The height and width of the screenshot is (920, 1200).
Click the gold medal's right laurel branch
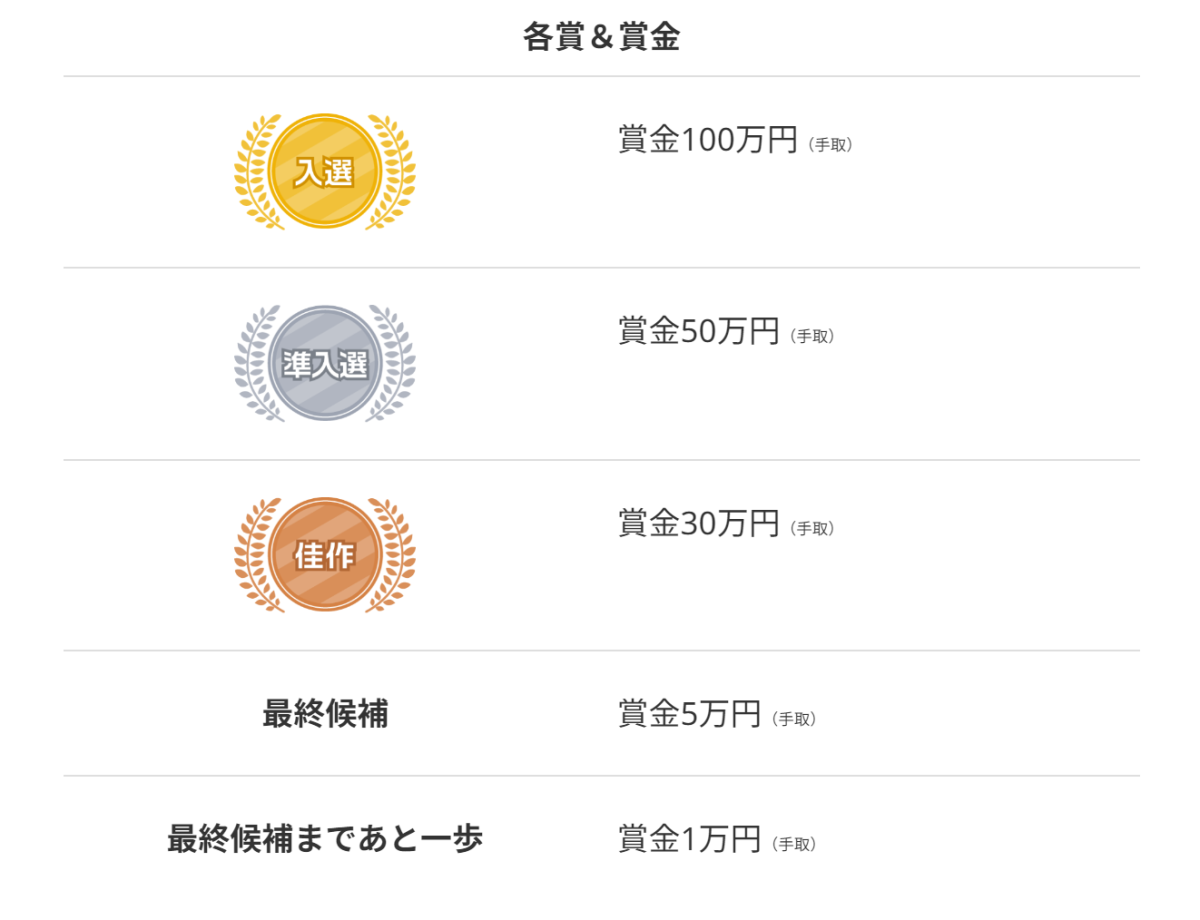pos(396,175)
